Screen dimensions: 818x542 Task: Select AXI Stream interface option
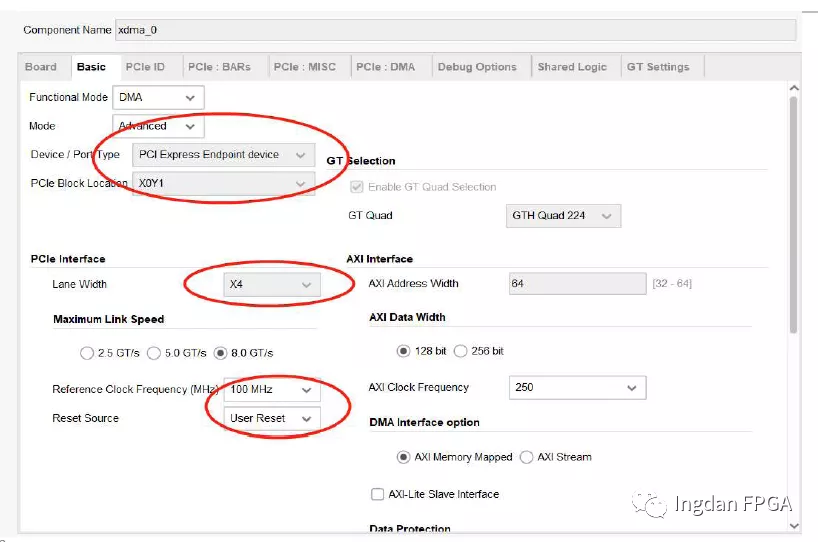(x=526, y=457)
